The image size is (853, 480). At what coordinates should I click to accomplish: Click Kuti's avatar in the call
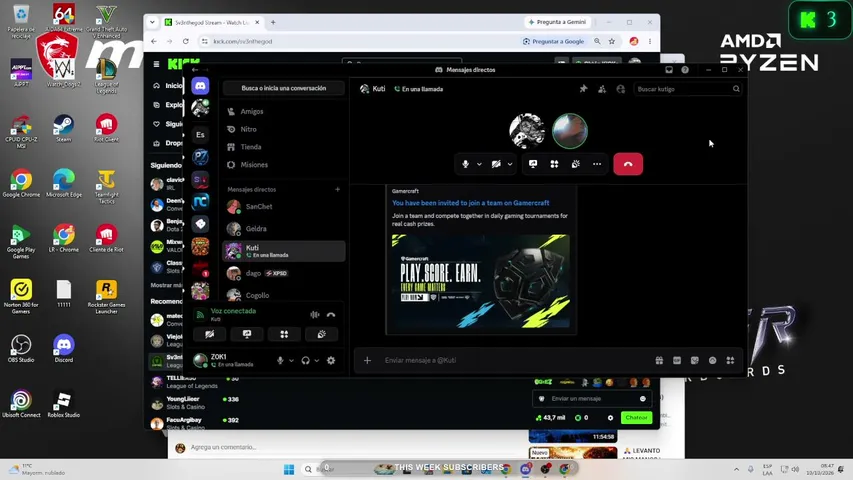pos(527,131)
